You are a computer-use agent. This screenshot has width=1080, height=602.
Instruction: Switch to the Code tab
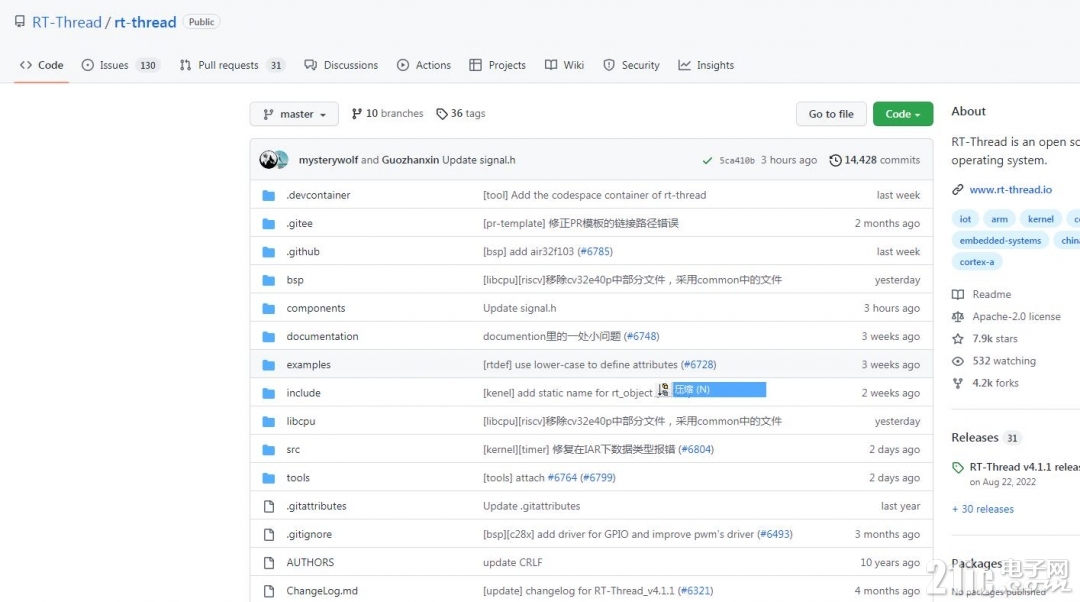[42, 65]
